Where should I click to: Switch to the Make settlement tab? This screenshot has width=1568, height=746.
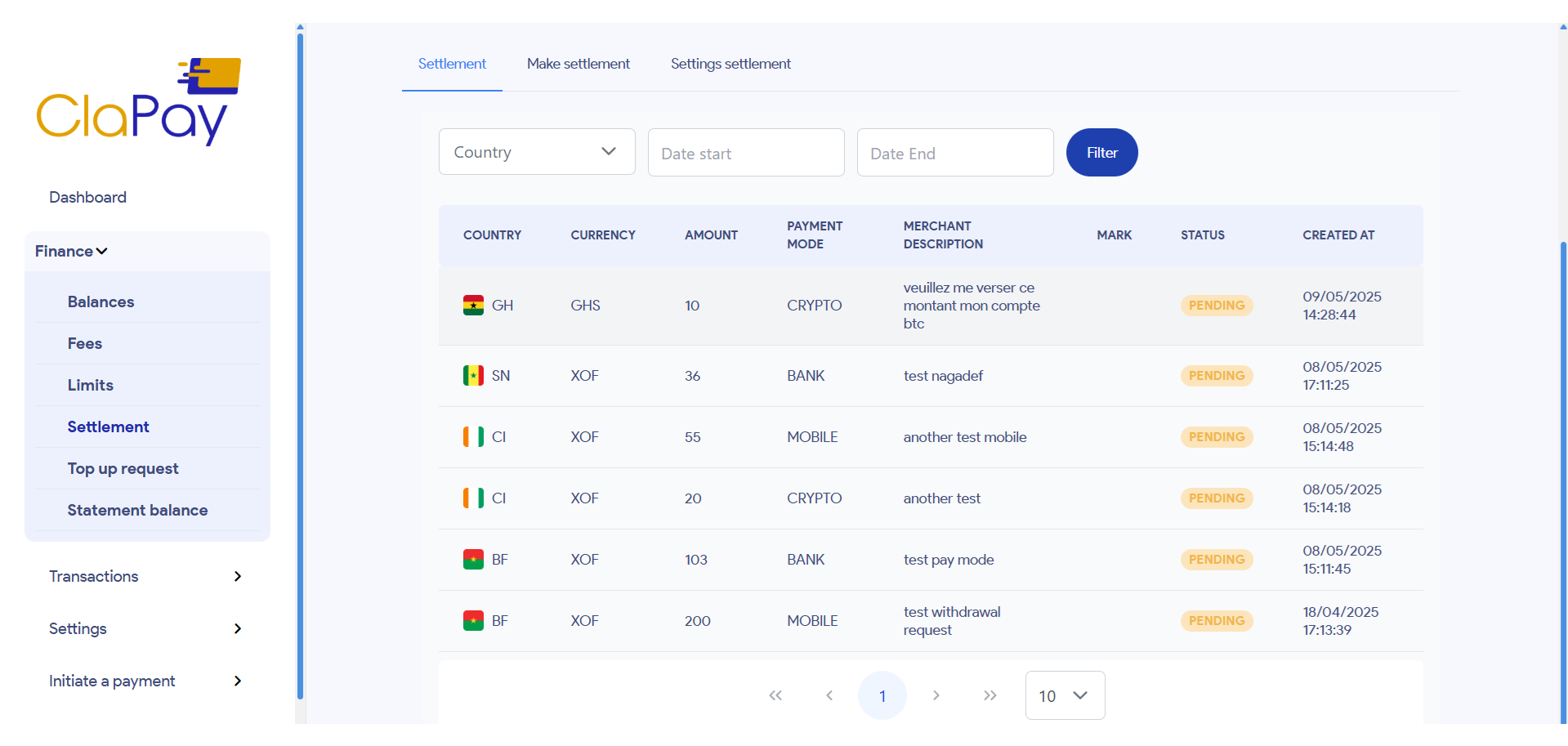point(578,64)
